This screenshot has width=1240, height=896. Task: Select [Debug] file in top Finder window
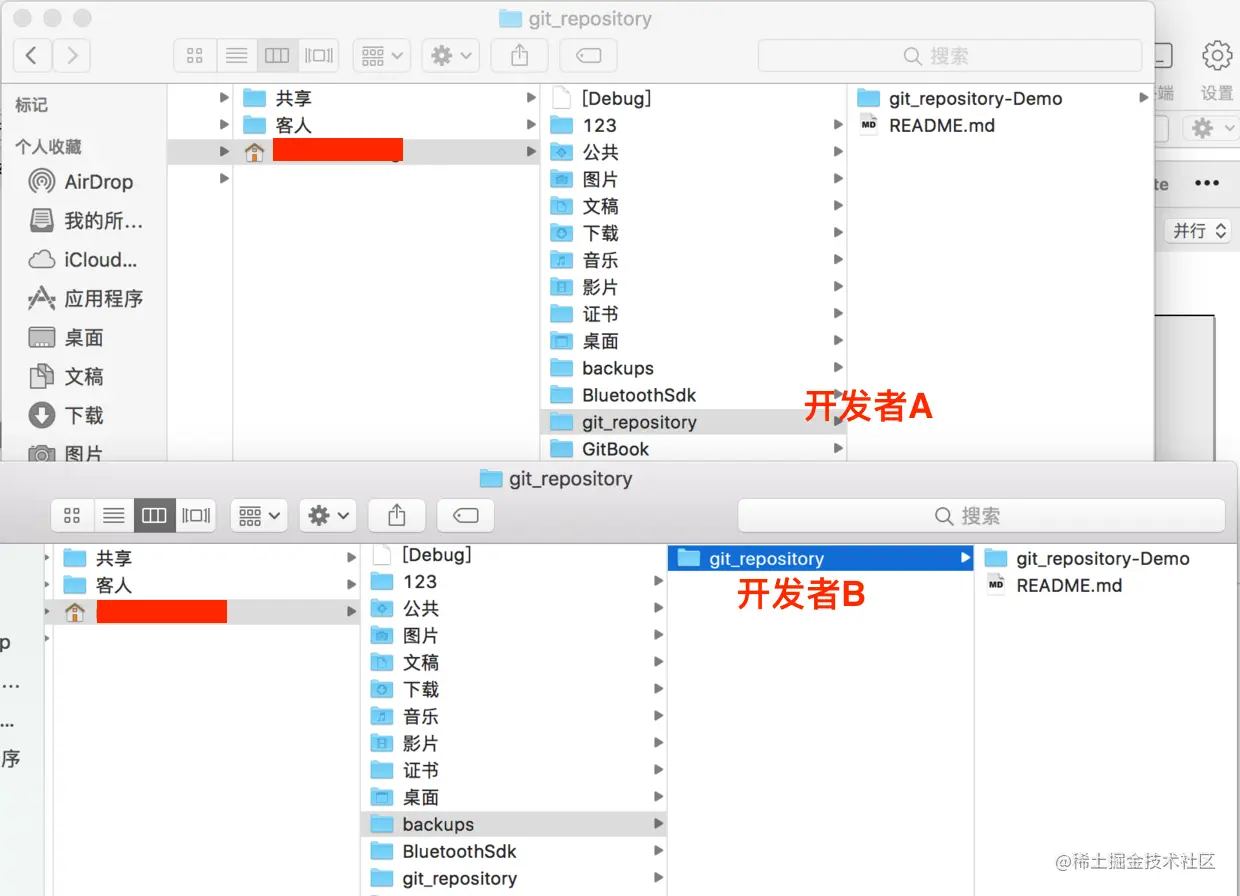point(694,98)
